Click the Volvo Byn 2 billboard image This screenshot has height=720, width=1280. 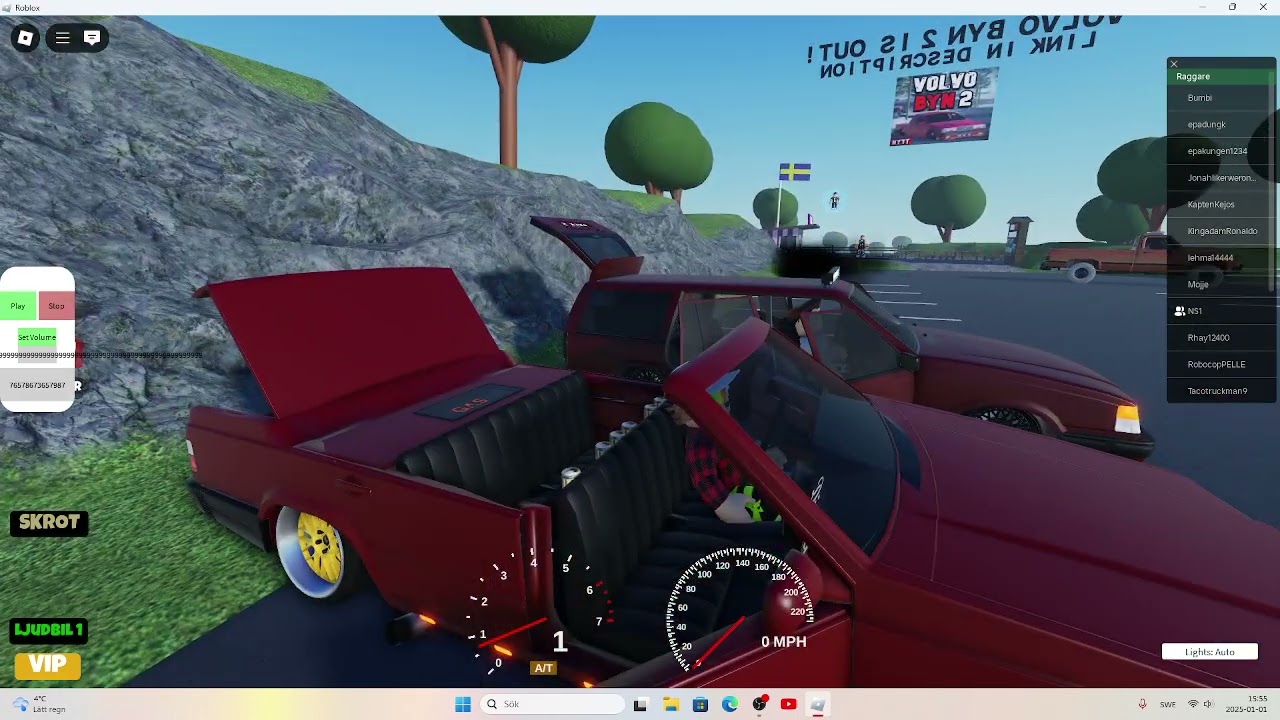click(943, 106)
